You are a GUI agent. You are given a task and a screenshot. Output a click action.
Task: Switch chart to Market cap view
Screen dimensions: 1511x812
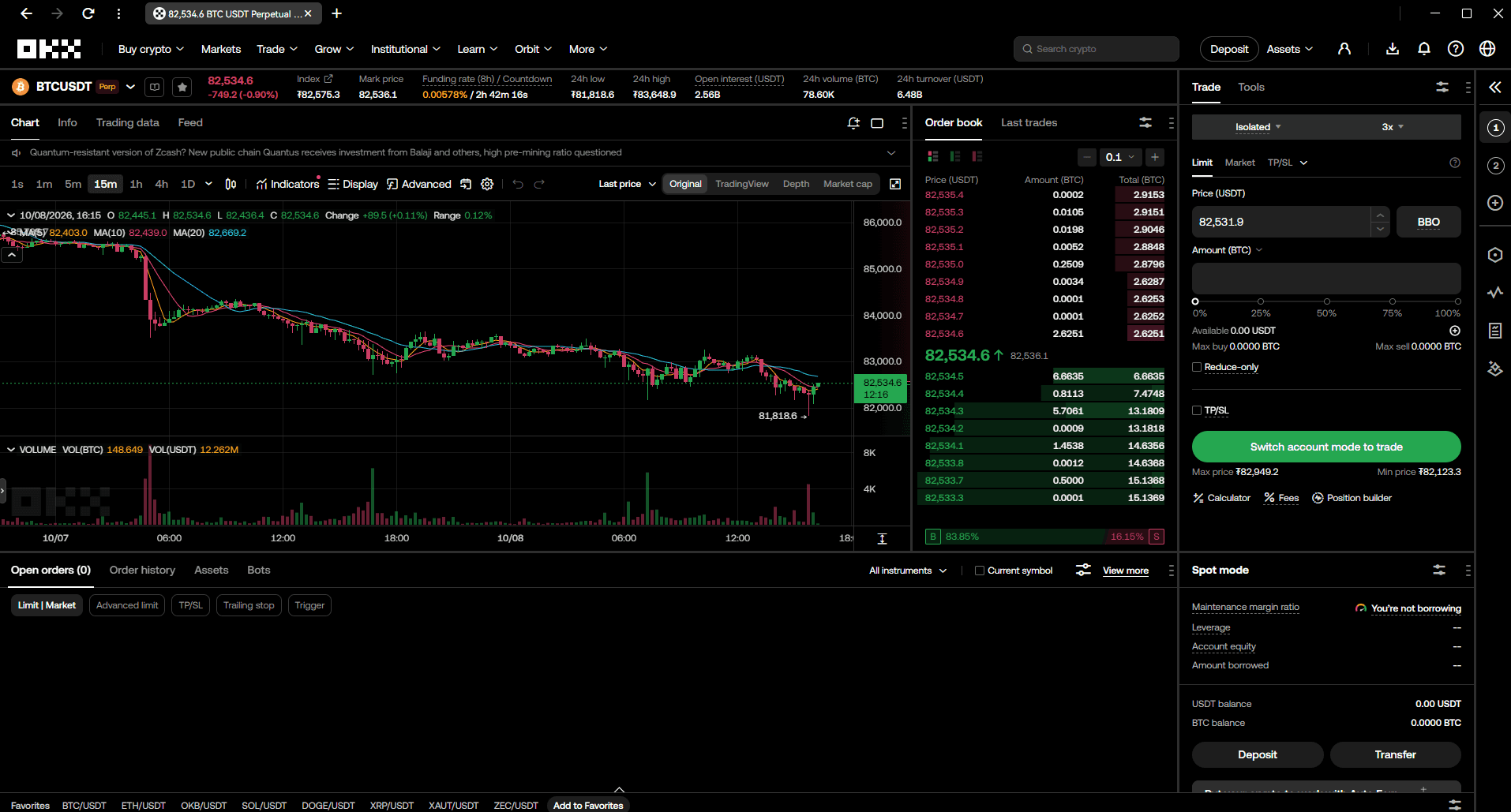pos(848,184)
